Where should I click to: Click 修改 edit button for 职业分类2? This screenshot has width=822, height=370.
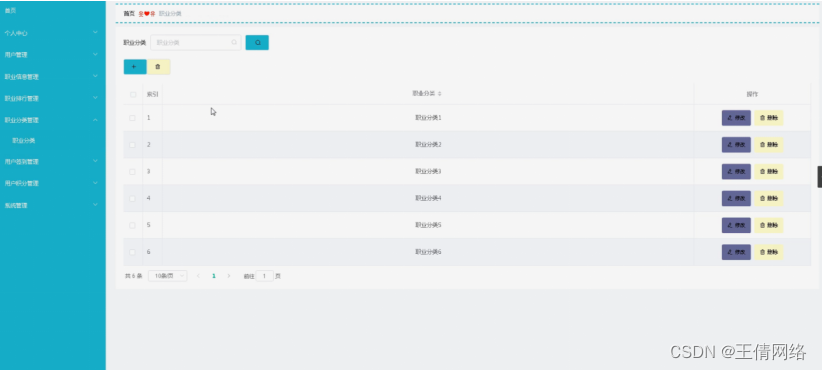[x=736, y=145]
